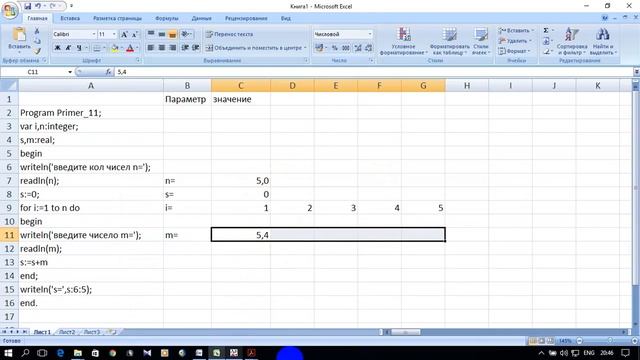Open the Calibri font name dropdown
This screenshot has height=360, width=640.
(x=94, y=34)
